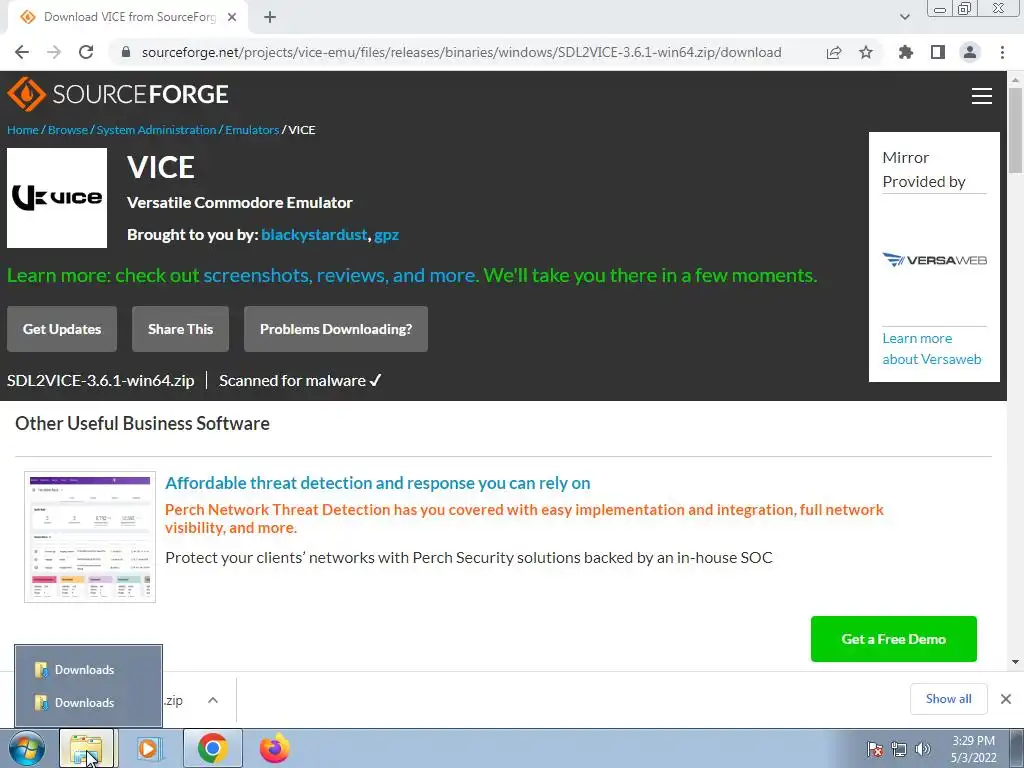Click the address bar URL field
This screenshot has height=768, width=1024.
tap(461, 52)
